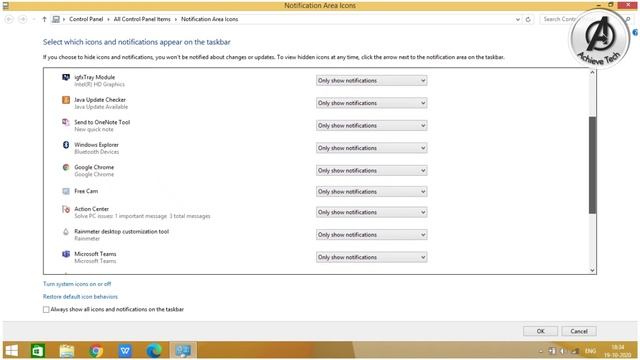The image size is (640, 360).
Task: Refresh the address bar location
Action: point(528,19)
